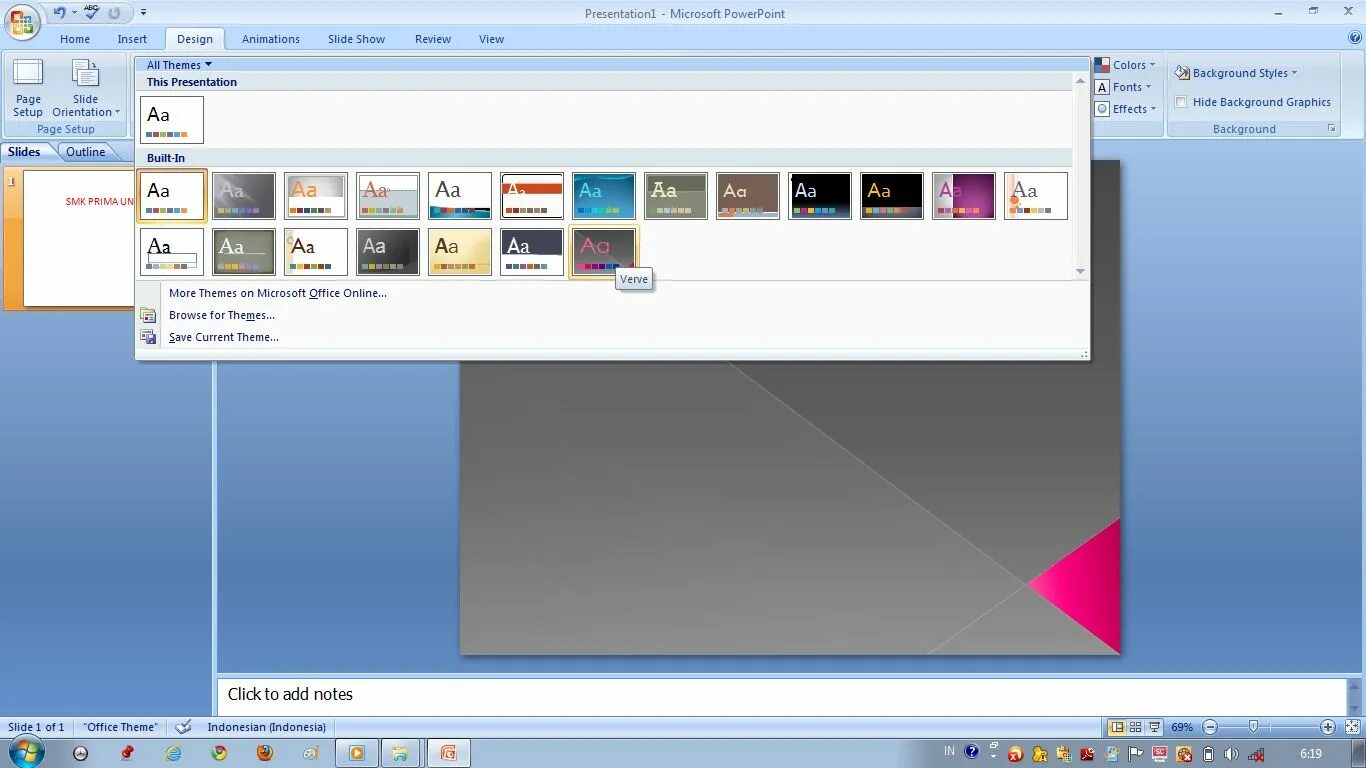
Task: Open Customize Quick Access Toolbar arrow
Action: pyautogui.click(x=143, y=13)
